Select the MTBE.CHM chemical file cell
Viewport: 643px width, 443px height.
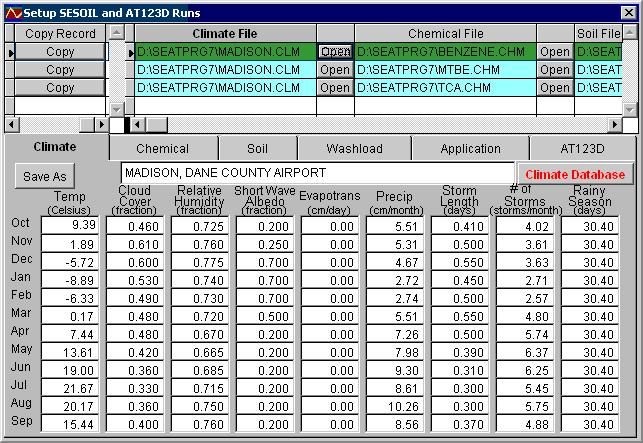(445, 70)
